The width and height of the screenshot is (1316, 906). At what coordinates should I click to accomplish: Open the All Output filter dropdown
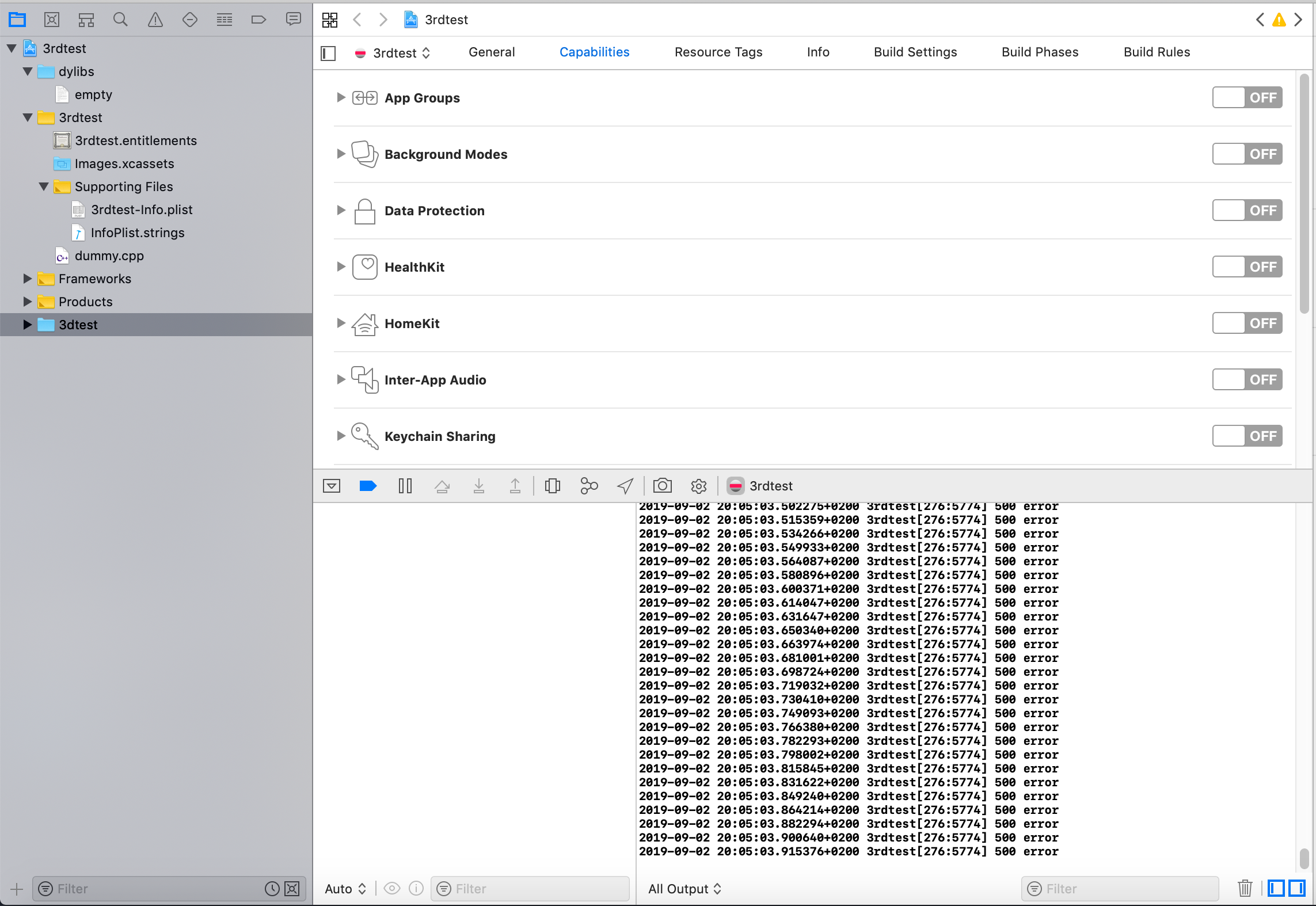(x=684, y=888)
